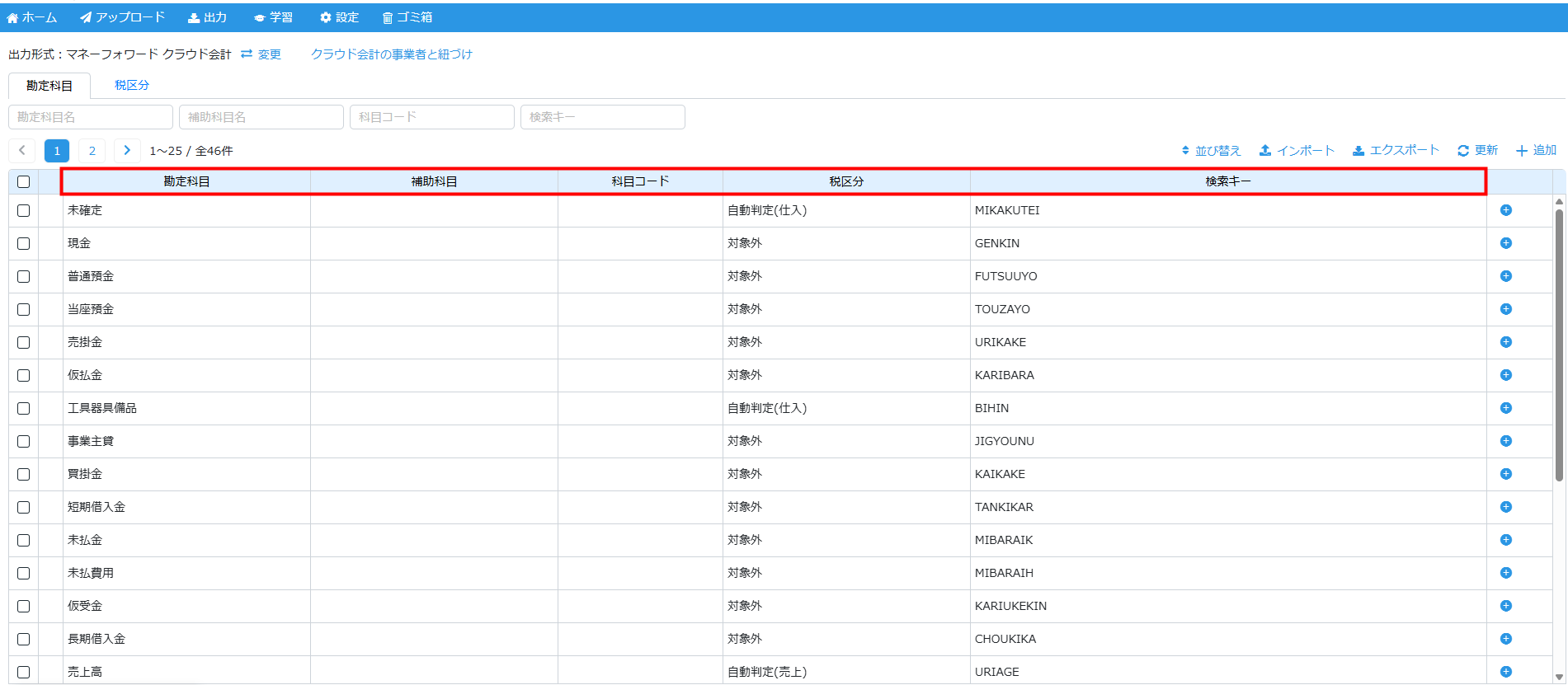Click the plus icon in 売掛金 row
The height and width of the screenshot is (685, 1568).
(x=1505, y=342)
